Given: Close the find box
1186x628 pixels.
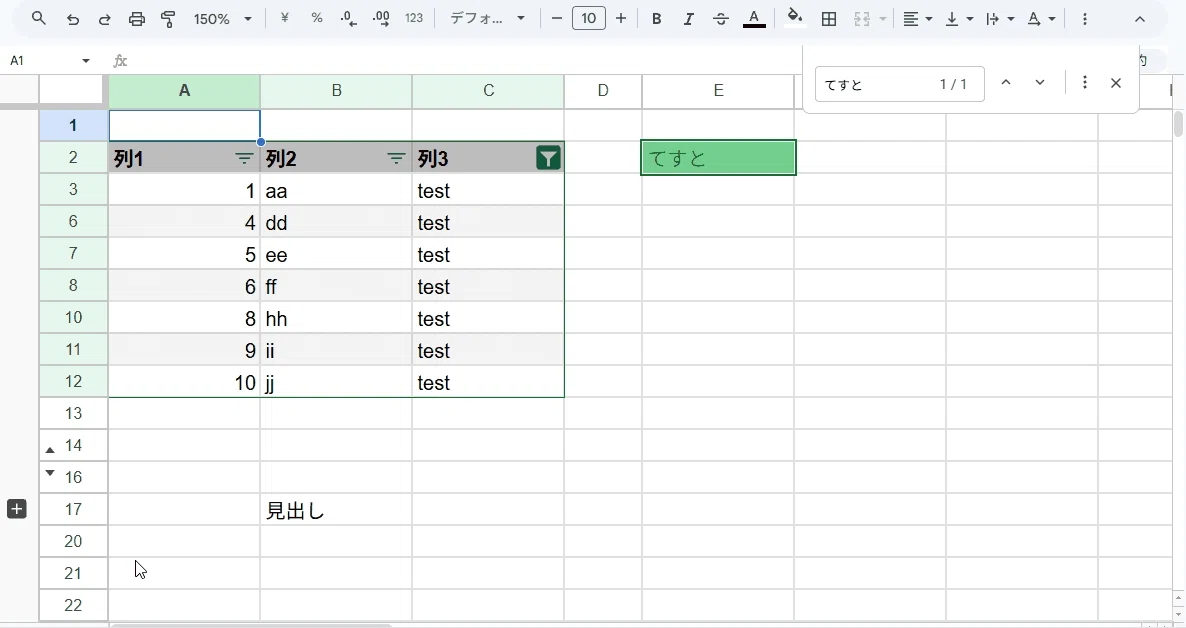Looking at the screenshot, I should click(x=1116, y=83).
